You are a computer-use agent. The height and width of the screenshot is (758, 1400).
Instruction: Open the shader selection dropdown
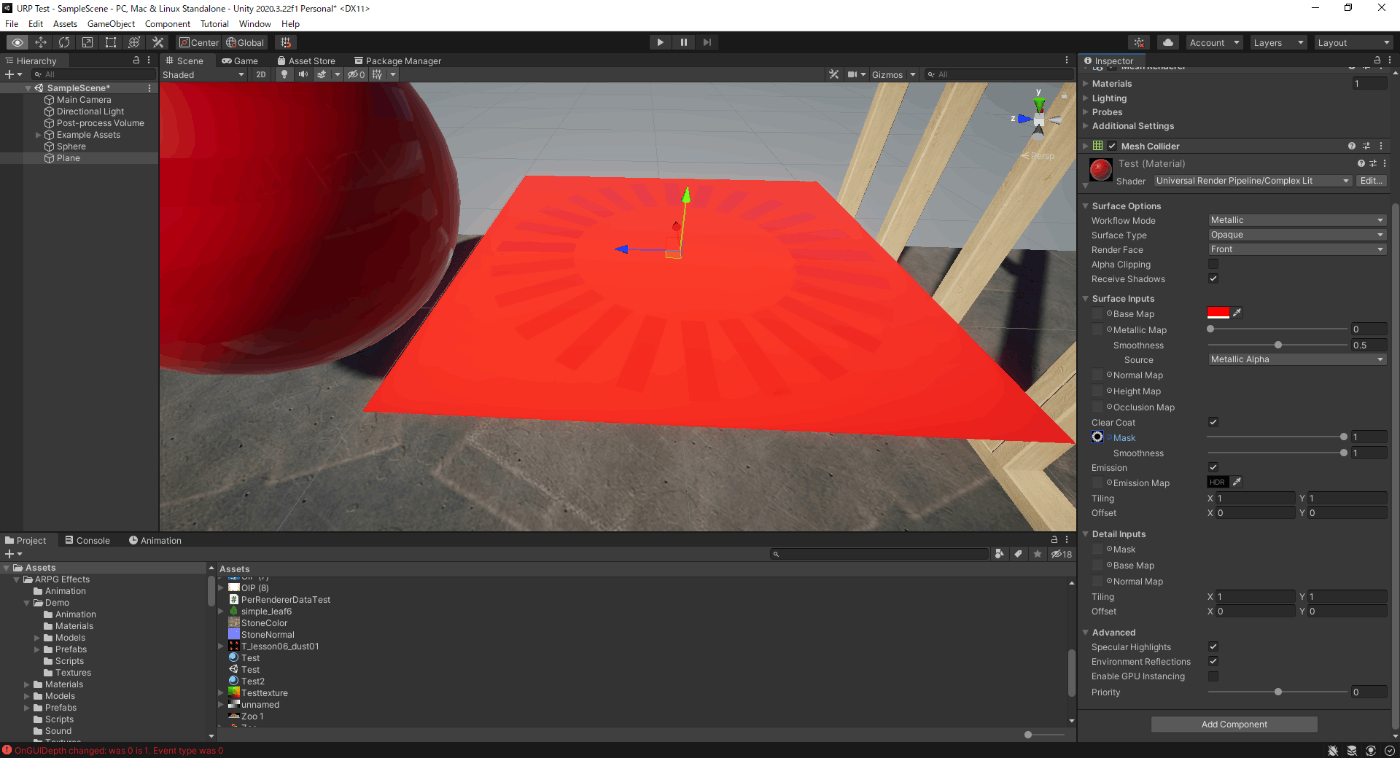[1253, 181]
